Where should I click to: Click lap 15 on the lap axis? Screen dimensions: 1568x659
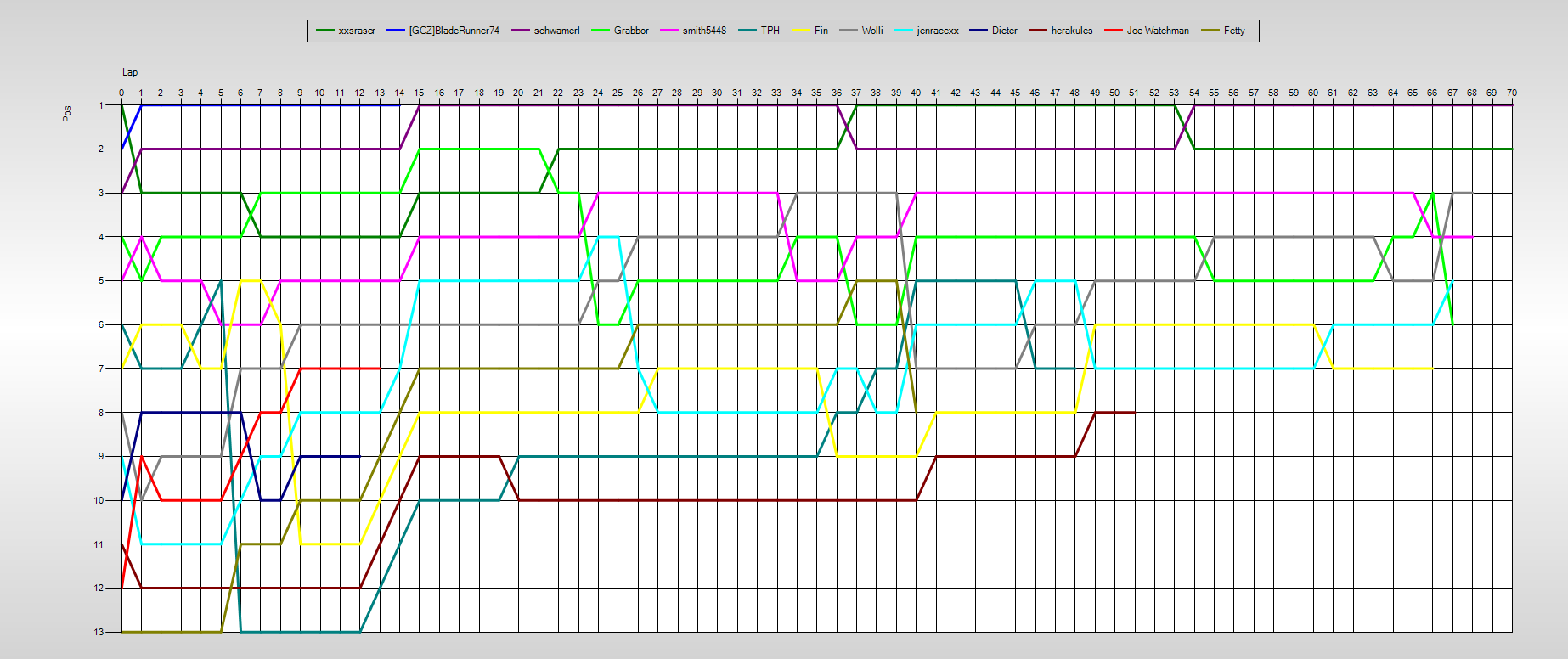(419, 93)
